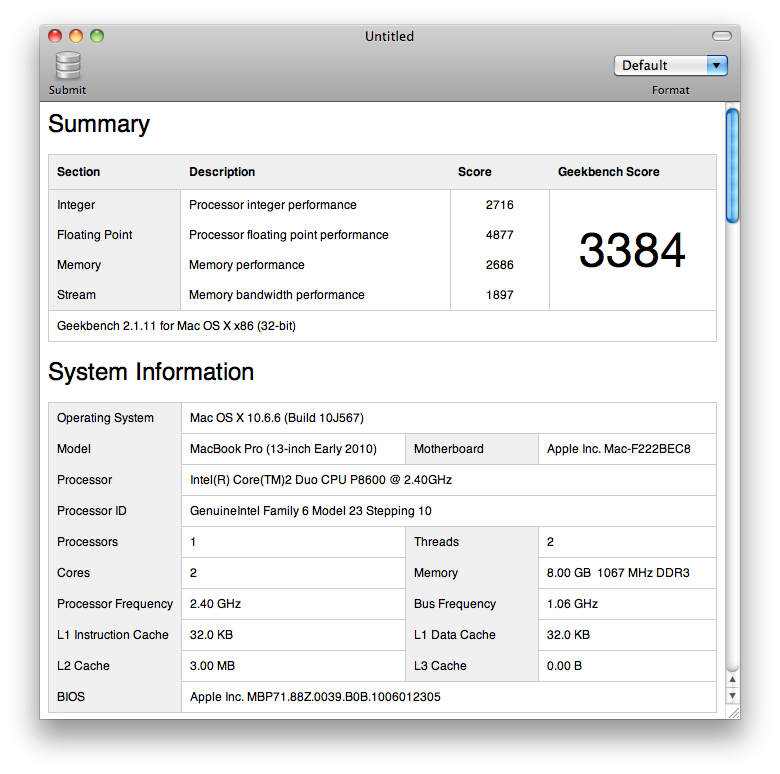Click the Memory performance description

[x=246, y=265]
